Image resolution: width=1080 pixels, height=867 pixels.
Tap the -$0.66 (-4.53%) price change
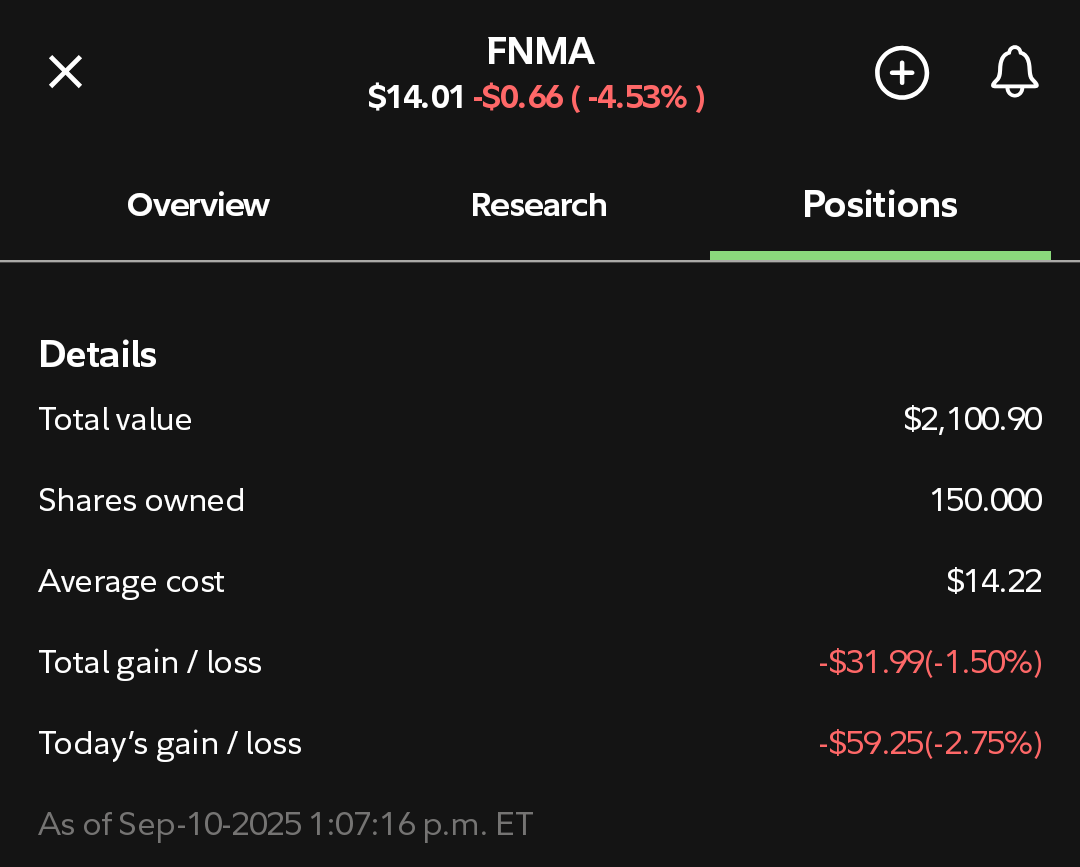589,96
